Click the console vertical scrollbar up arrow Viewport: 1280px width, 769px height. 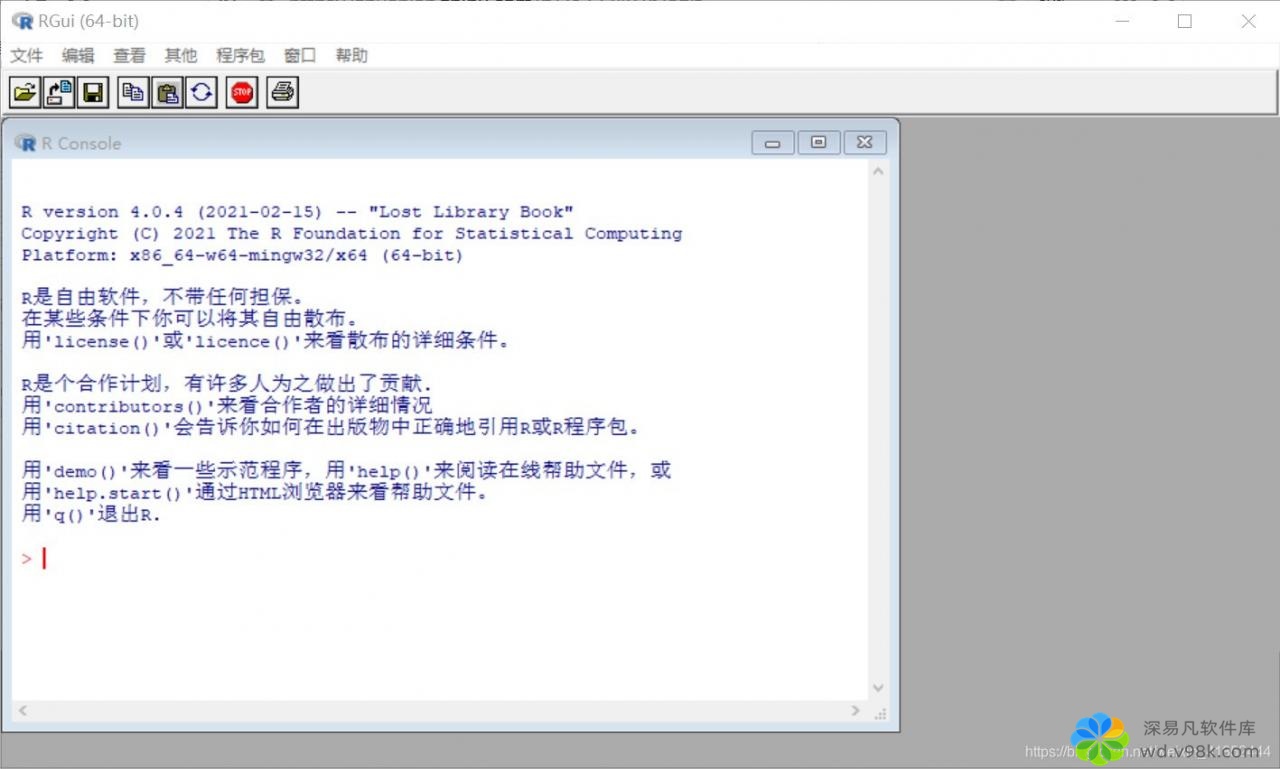pyautogui.click(x=878, y=172)
